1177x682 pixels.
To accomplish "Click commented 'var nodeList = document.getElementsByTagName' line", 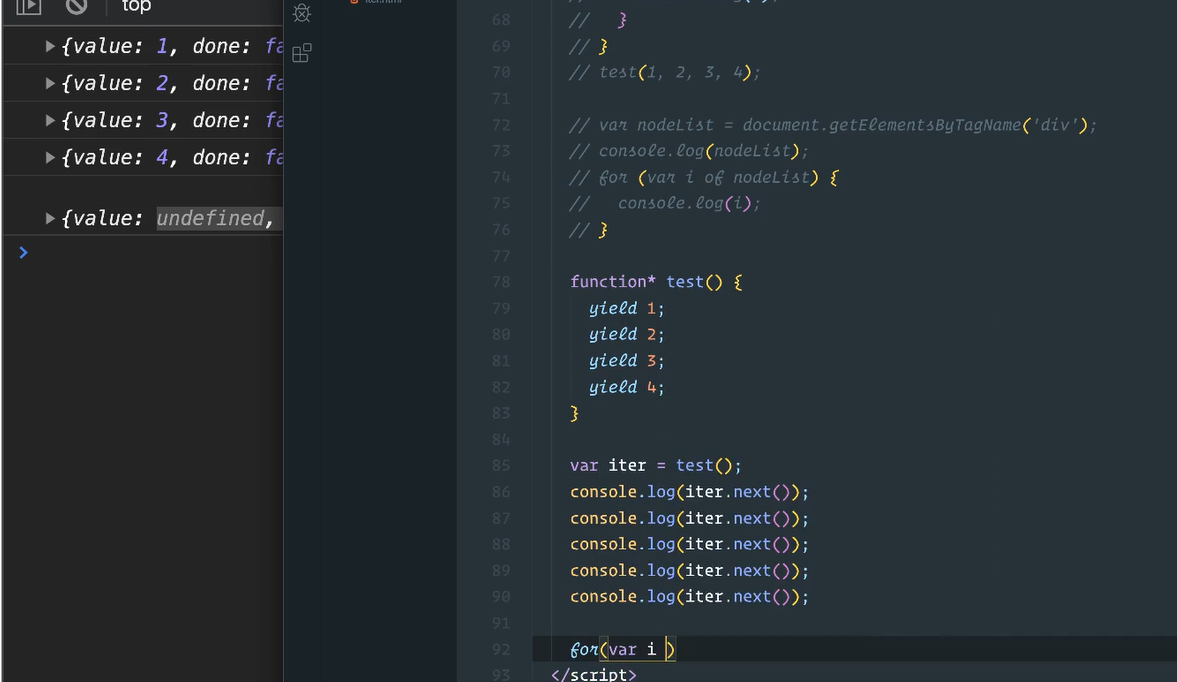I will (x=832, y=125).
